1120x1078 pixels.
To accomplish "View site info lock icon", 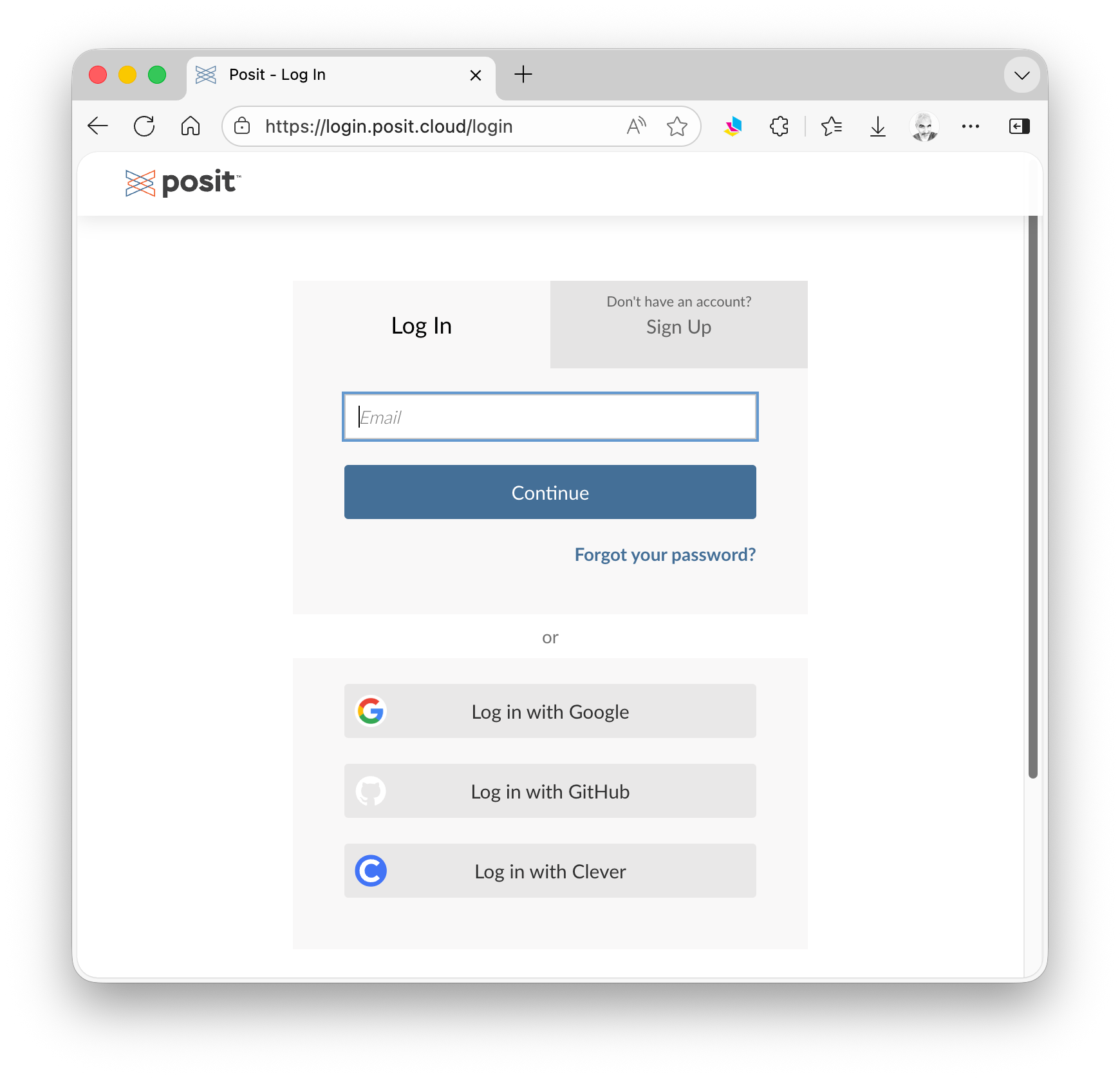I will tap(242, 126).
